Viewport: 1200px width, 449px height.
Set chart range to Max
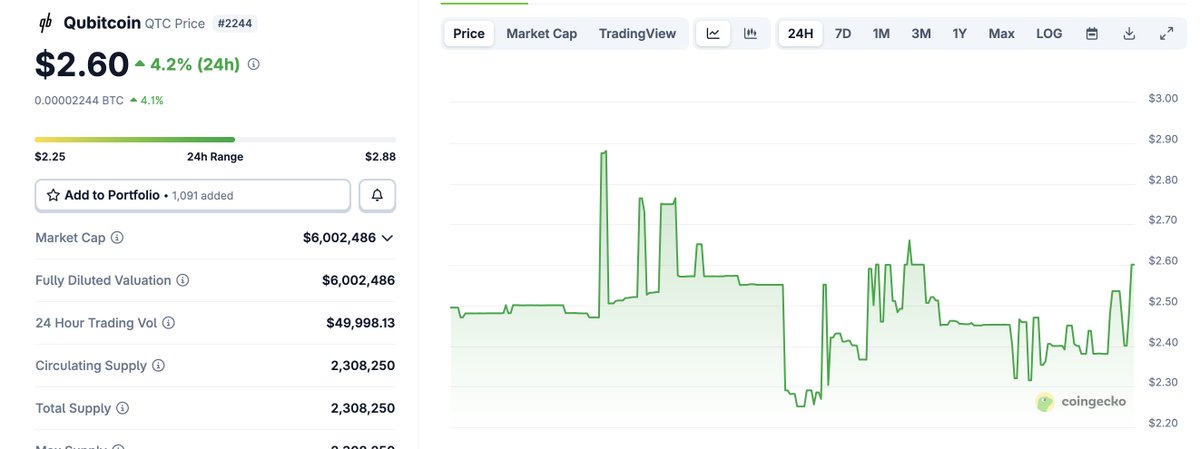1002,33
